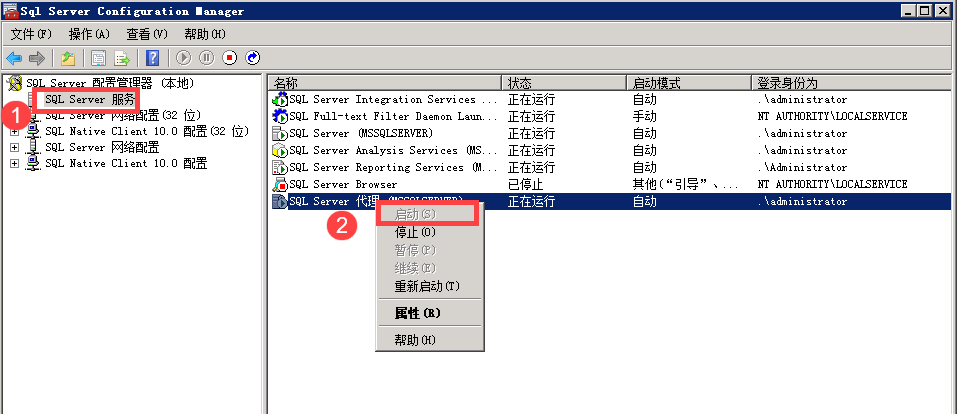Viewport: 957px width, 414px height.
Task: Select SQL Server Integration Services row name
Action: [x=394, y=100]
